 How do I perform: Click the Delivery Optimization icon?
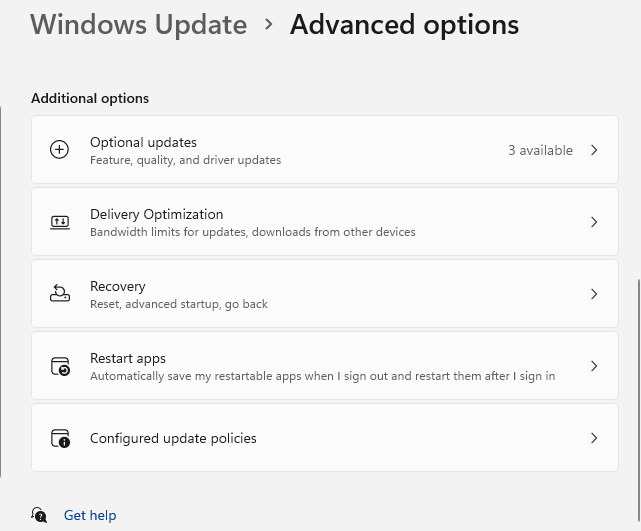point(60,222)
